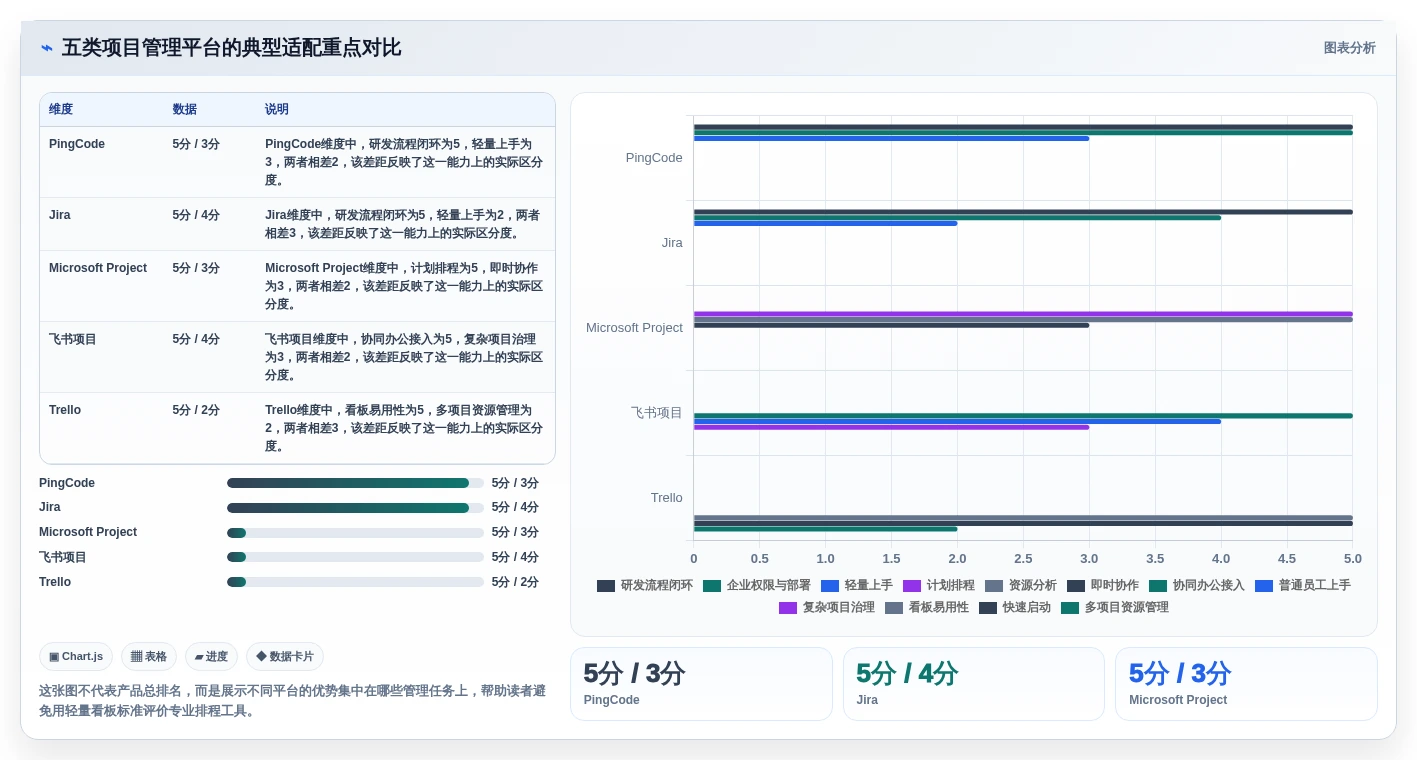This screenshot has width=1417, height=760.
Task: Toggle the 快速启动 legend entry
Action: pyautogui.click(x=1015, y=608)
